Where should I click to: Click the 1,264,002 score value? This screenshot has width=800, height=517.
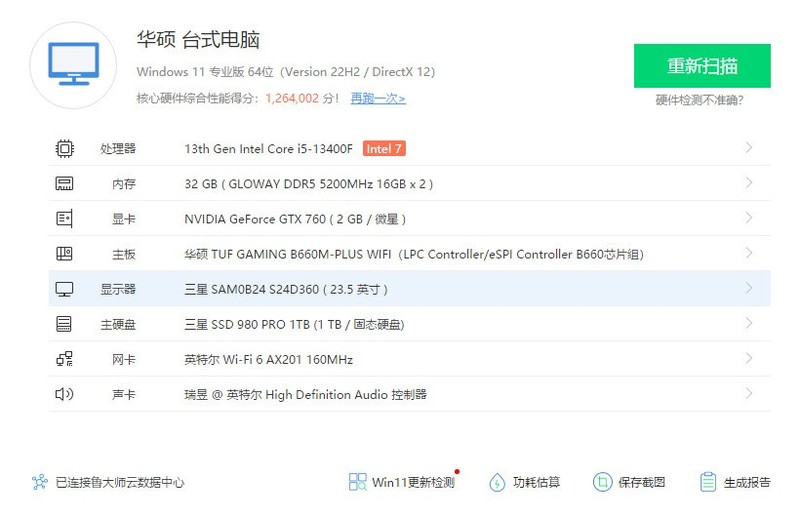point(292,98)
